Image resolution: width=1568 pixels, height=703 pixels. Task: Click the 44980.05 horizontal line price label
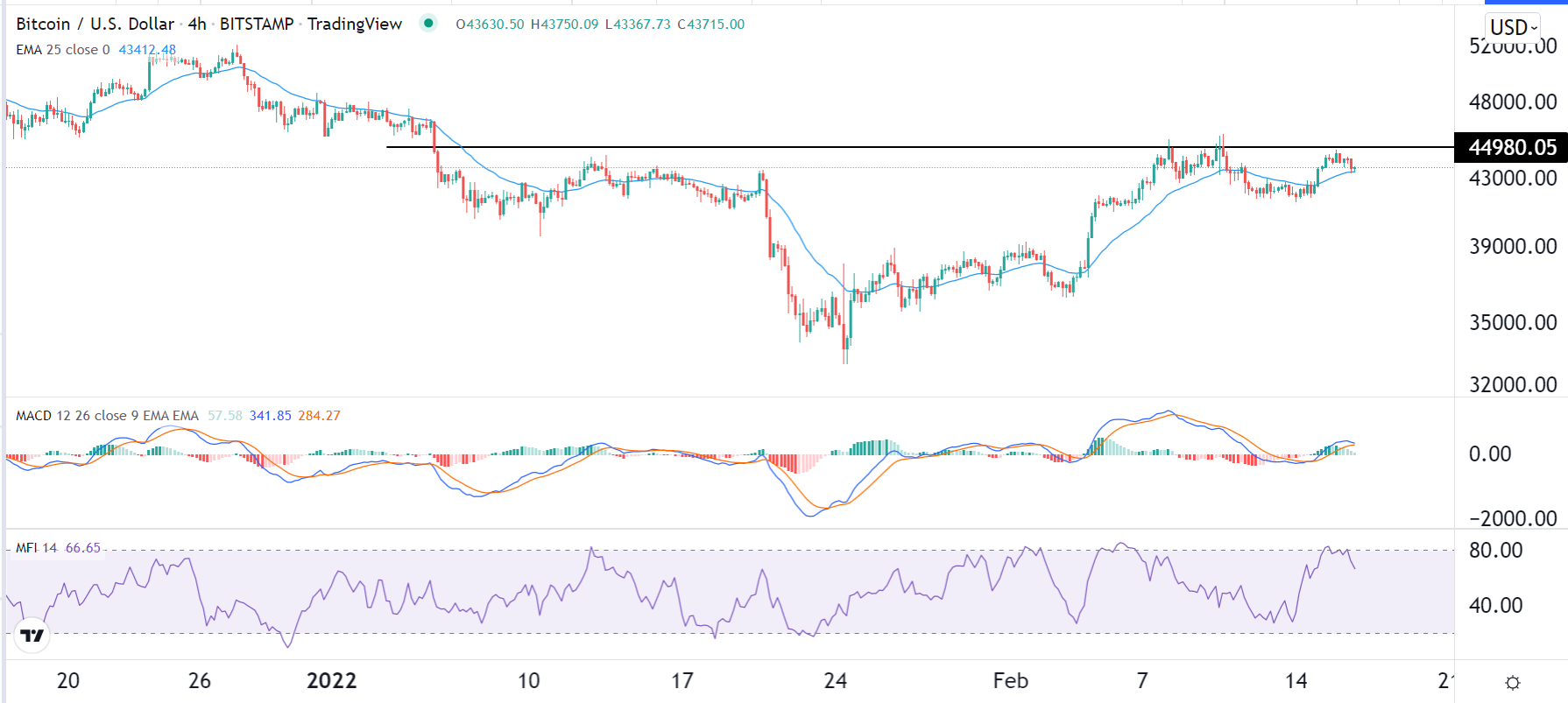[1511, 147]
